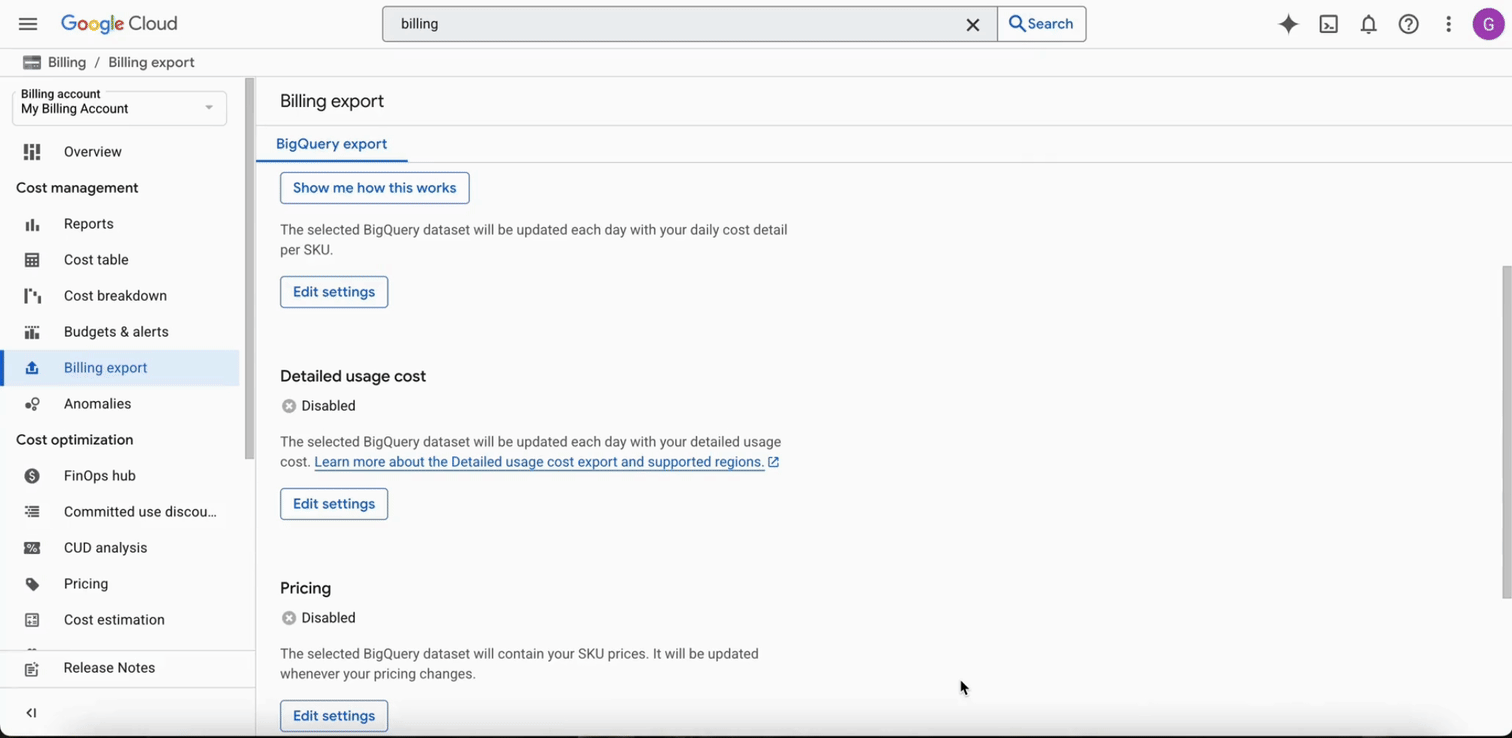The image size is (1512, 738).
Task: Select Reports in the sidebar
Action: 88,223
